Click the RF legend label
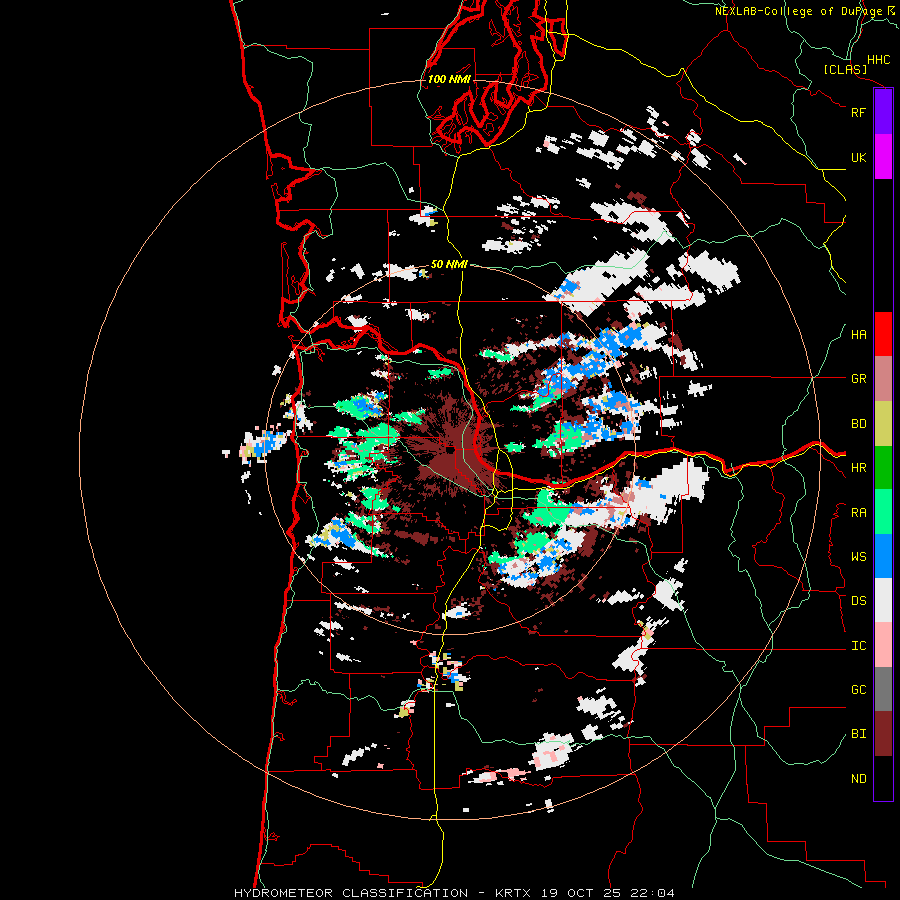This screenshot has width=900, height=900. coord(858,112)
